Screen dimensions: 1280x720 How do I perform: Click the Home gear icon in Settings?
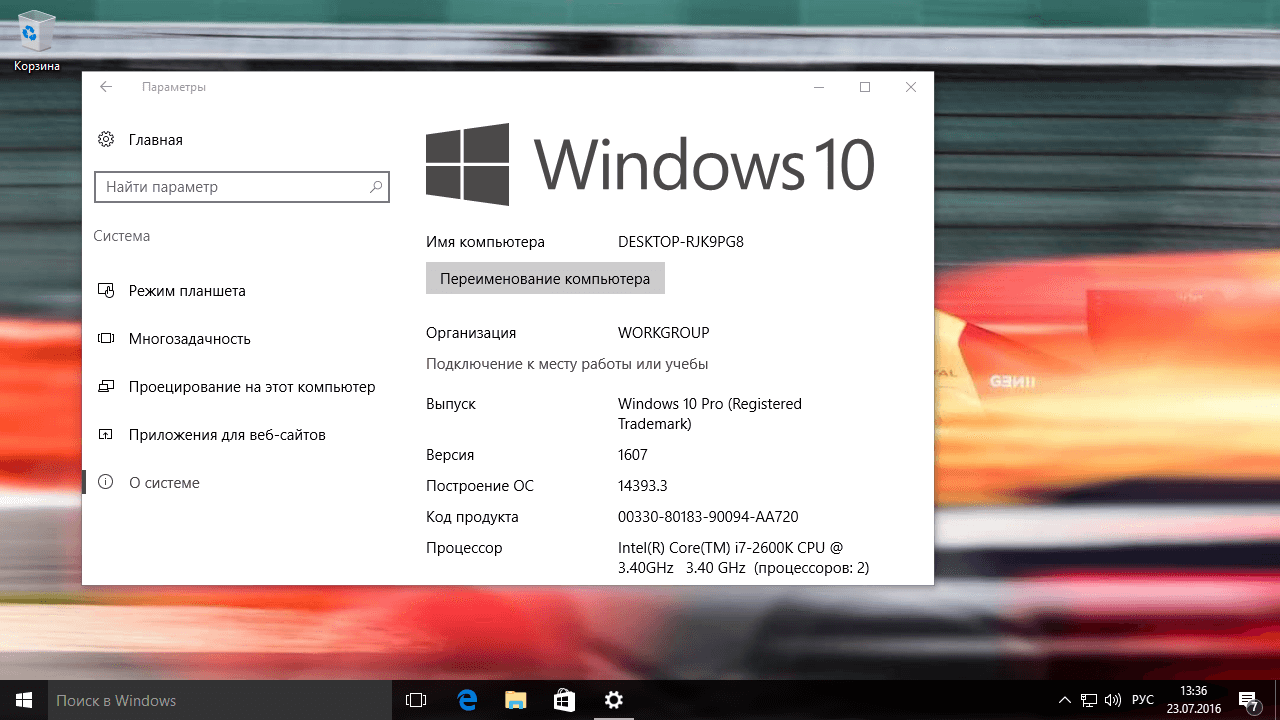(x=106, y=140)
